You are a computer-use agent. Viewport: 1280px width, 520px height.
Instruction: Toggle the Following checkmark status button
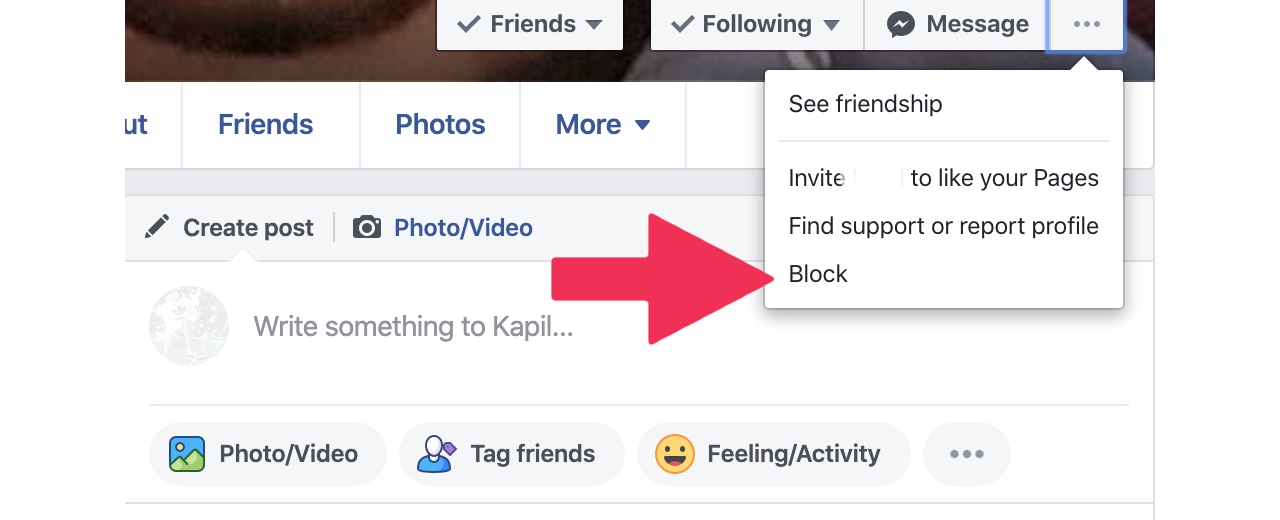pos(757,24)
